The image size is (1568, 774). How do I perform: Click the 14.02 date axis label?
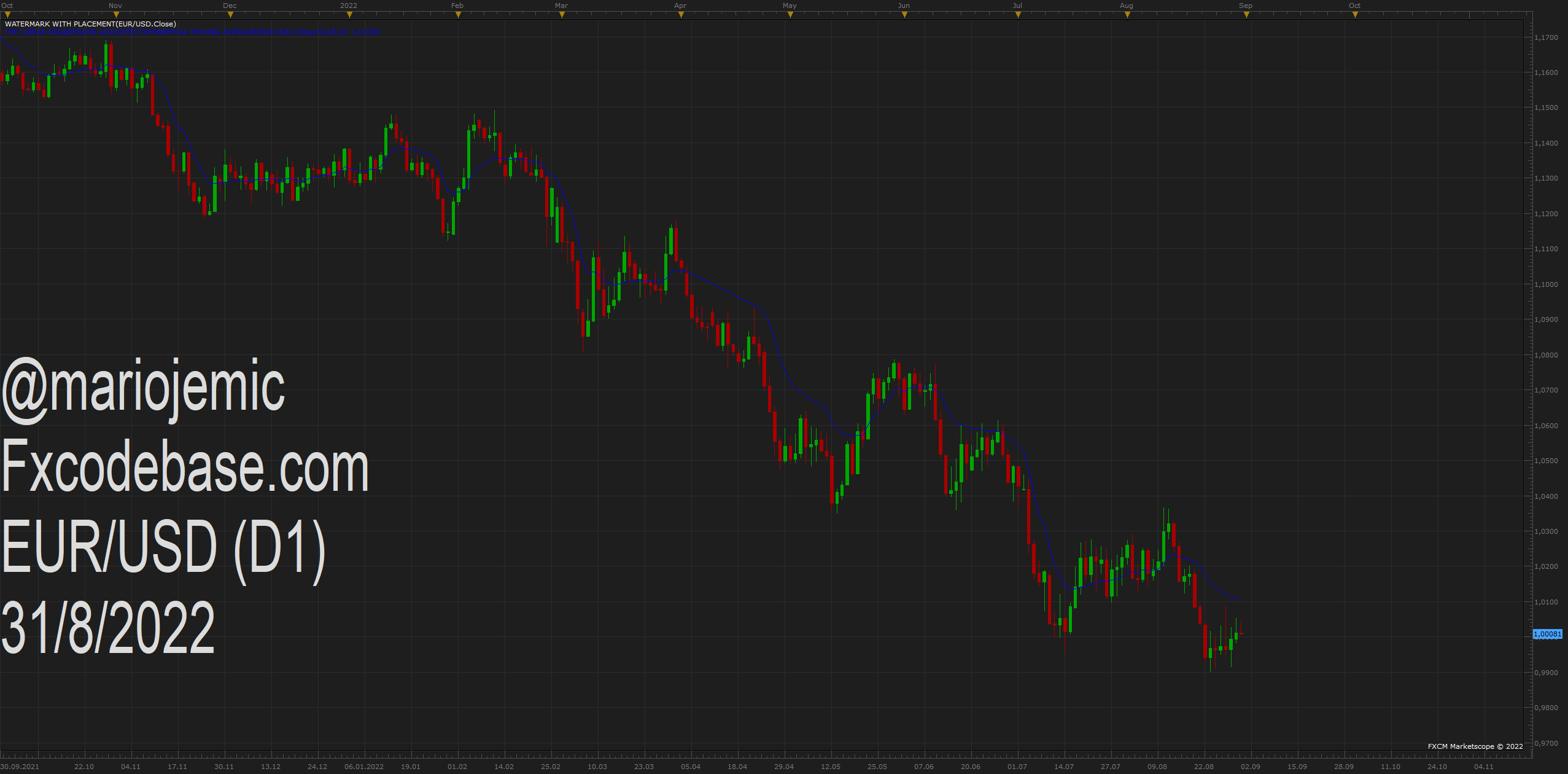(x=504, y=767)
